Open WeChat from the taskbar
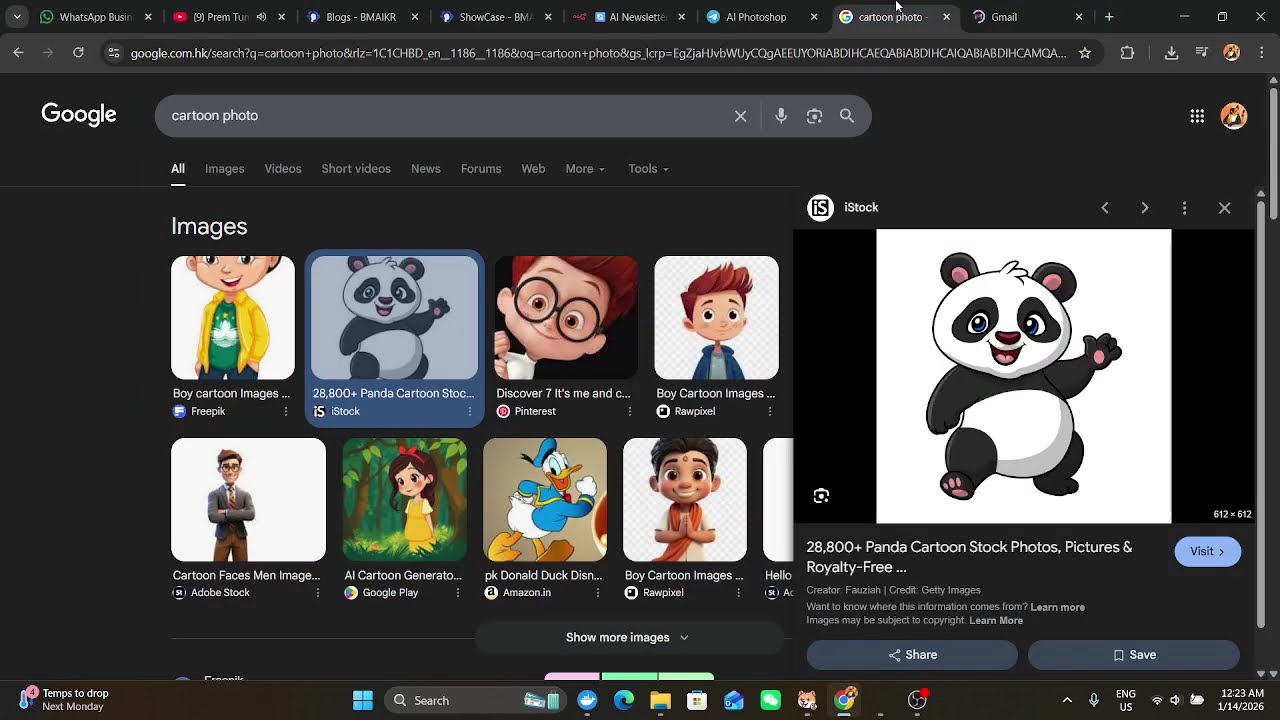 pyautogui.click(x=770, y=700)
